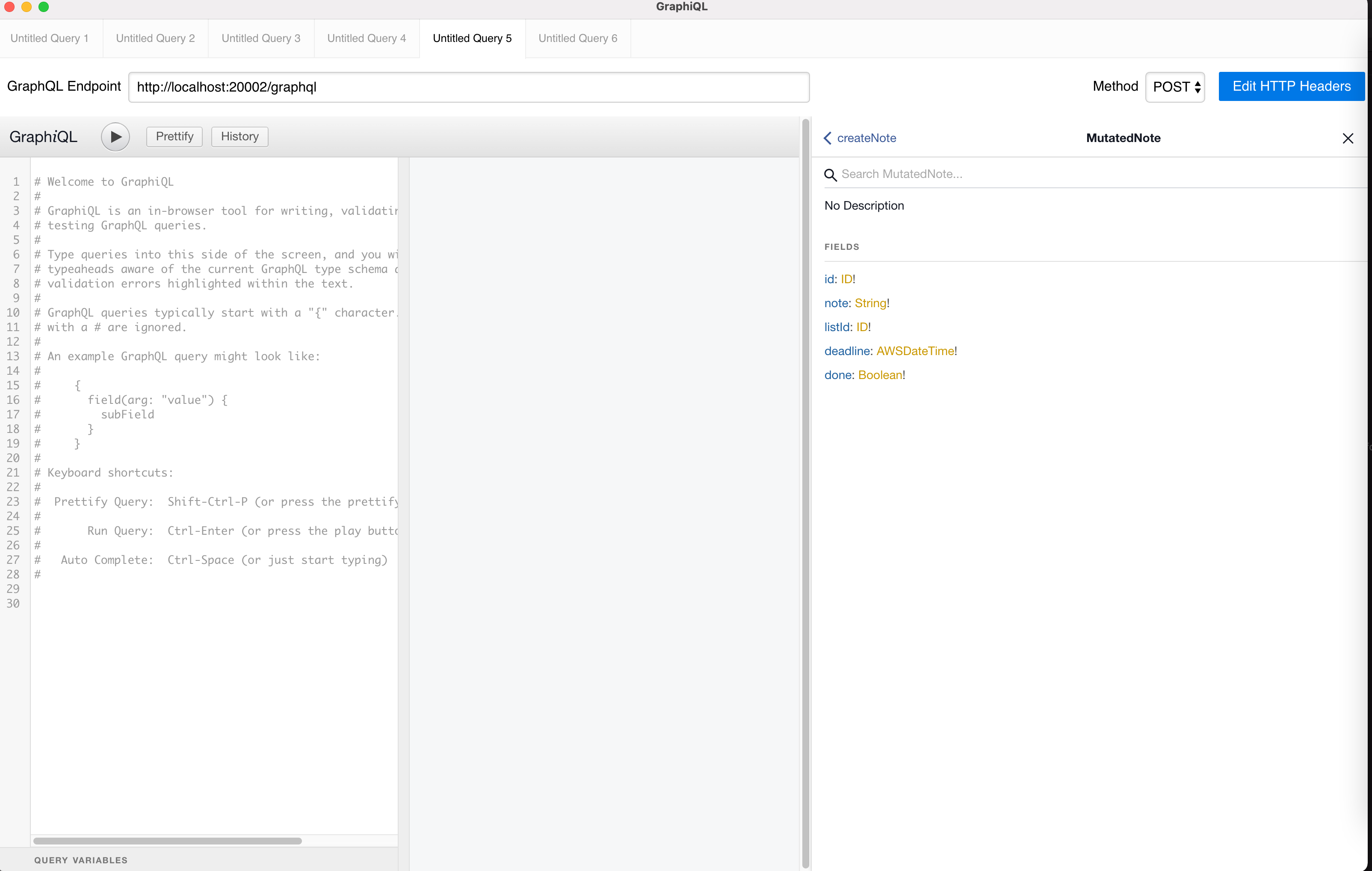Click the FIELDS section heading
This screenshot has height=871, width=1372.
[x=842, y=247]
